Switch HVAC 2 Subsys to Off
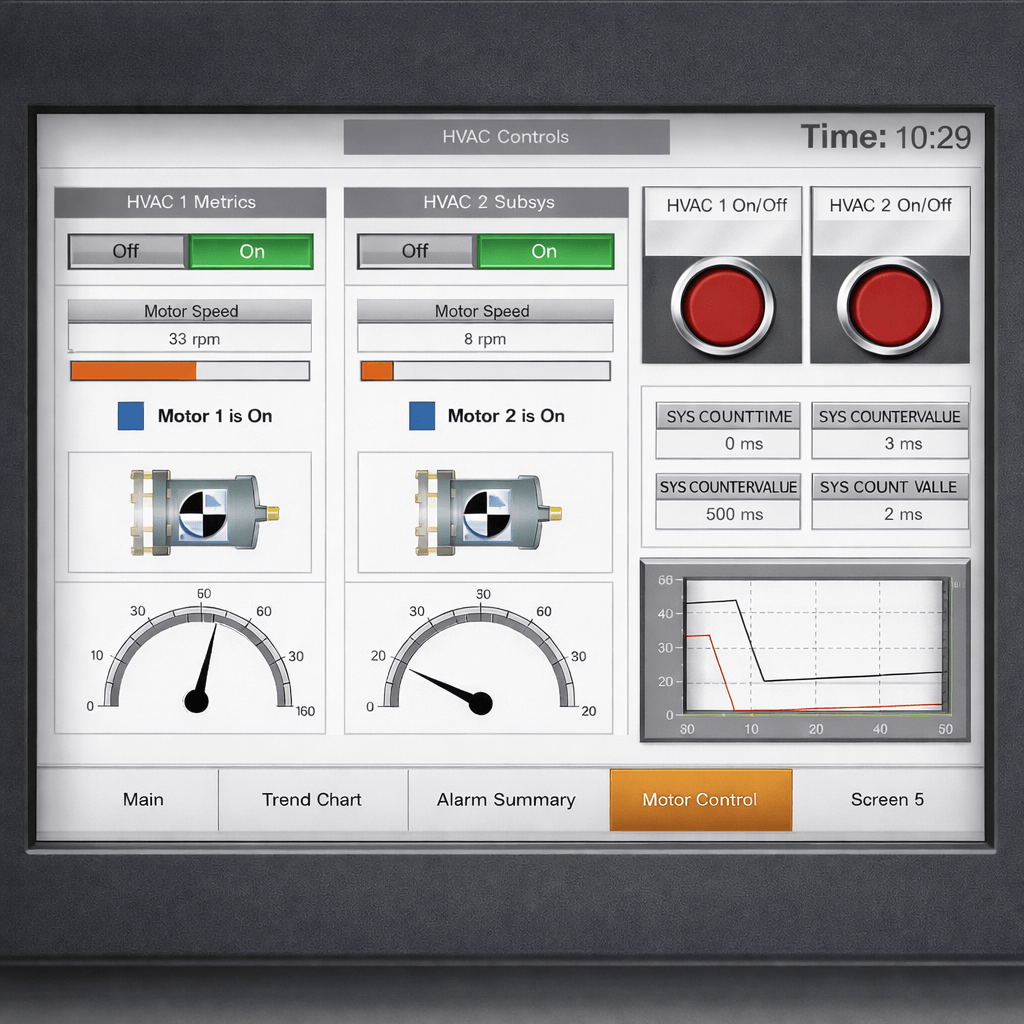1024x1024 pixels. (416, 251)
